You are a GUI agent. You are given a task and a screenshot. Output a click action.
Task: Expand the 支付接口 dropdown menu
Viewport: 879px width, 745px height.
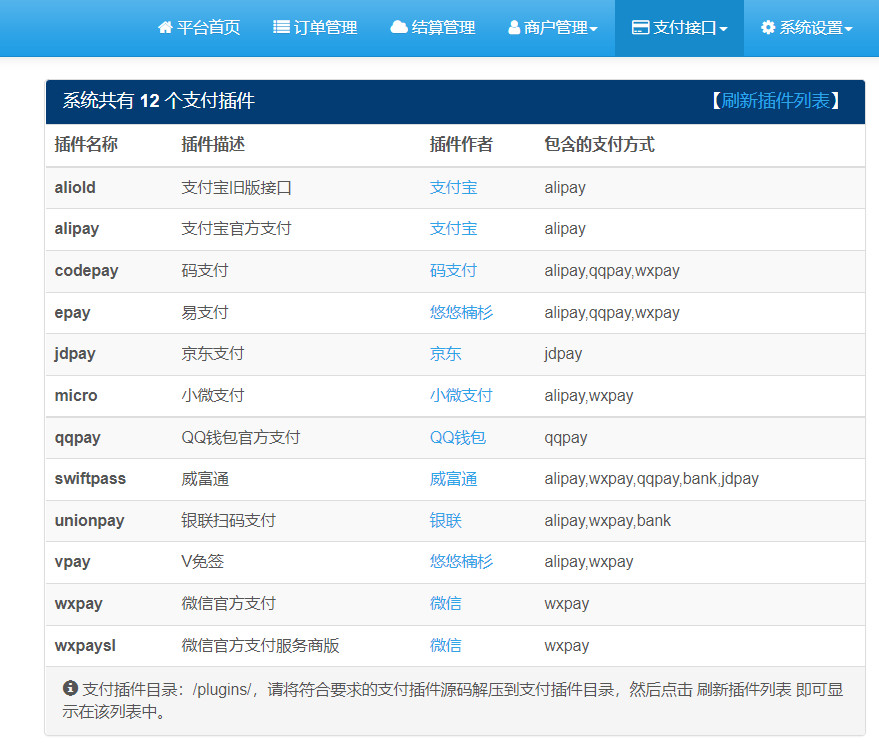(679, 27)
